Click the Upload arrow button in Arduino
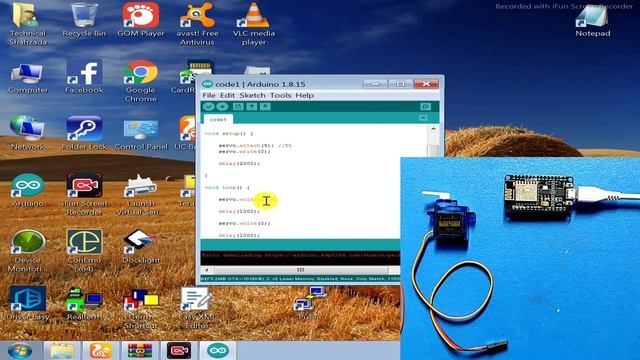This screenshot has height=360, width=640. (222, 107)
